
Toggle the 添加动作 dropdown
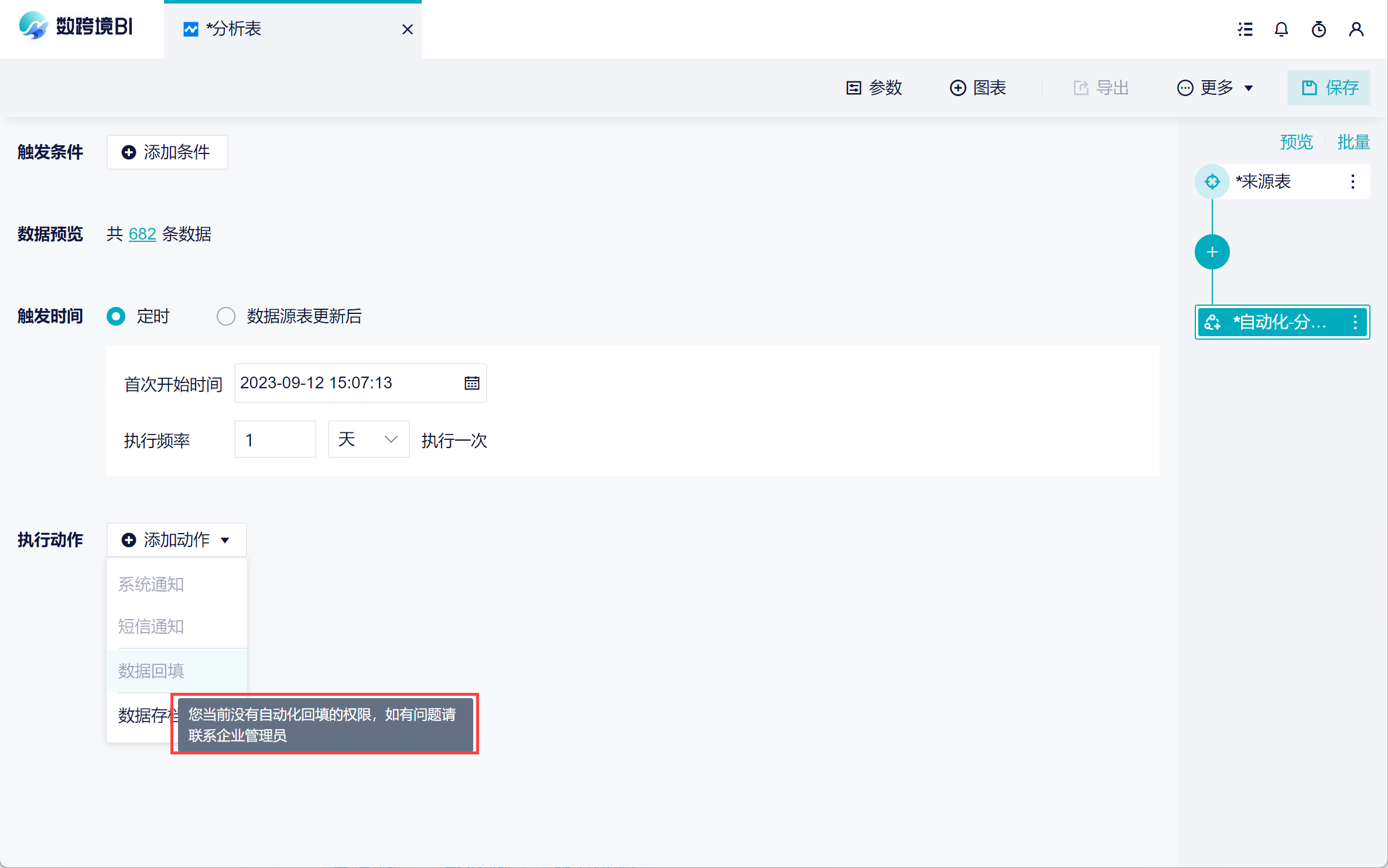point(176,539)
